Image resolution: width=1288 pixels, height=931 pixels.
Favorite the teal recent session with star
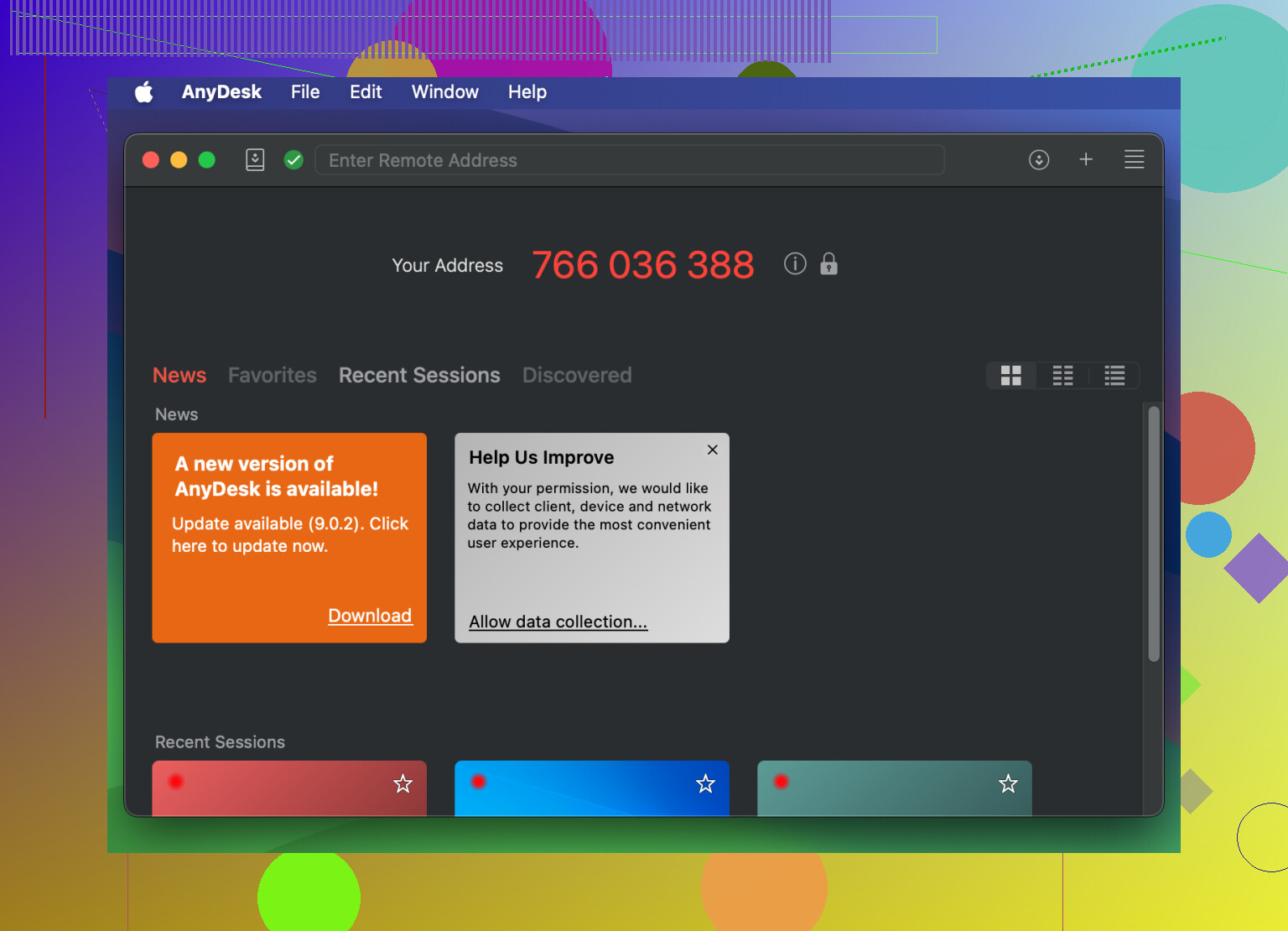pyautogui.click(x=1008, y=783)
